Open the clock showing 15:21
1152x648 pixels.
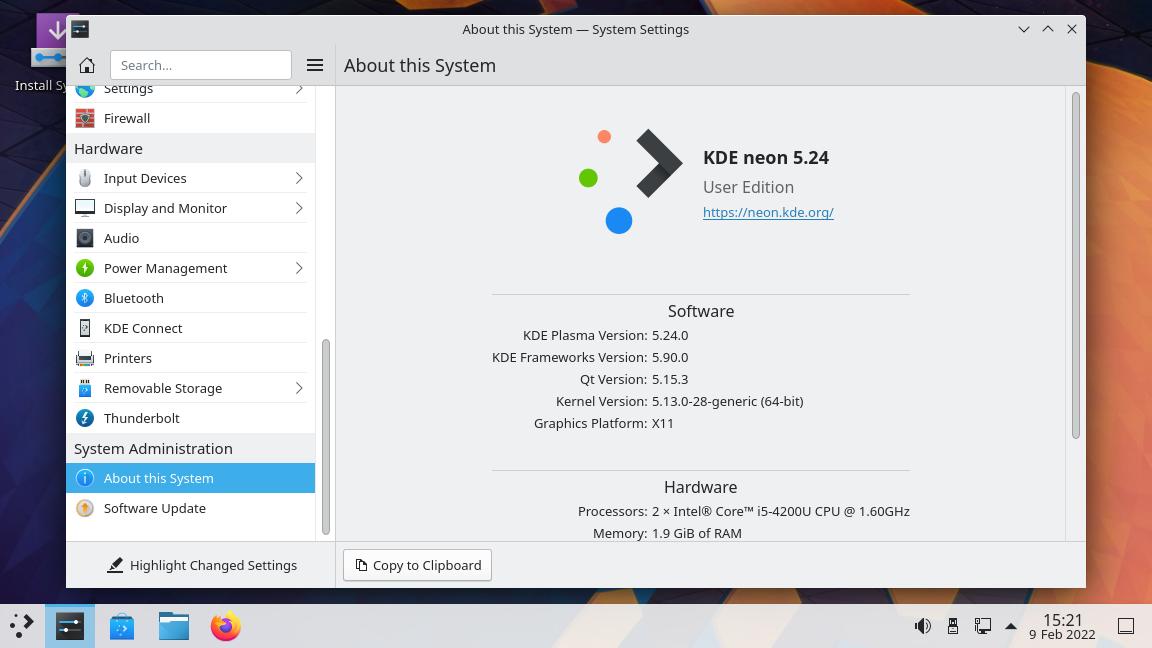[1062, 626]
